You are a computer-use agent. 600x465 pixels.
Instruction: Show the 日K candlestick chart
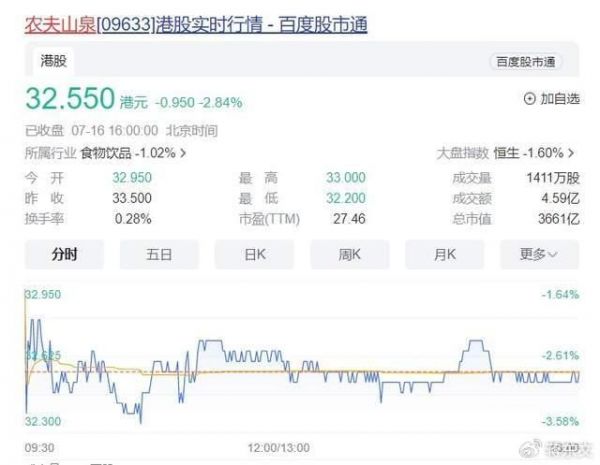point(255,254)
